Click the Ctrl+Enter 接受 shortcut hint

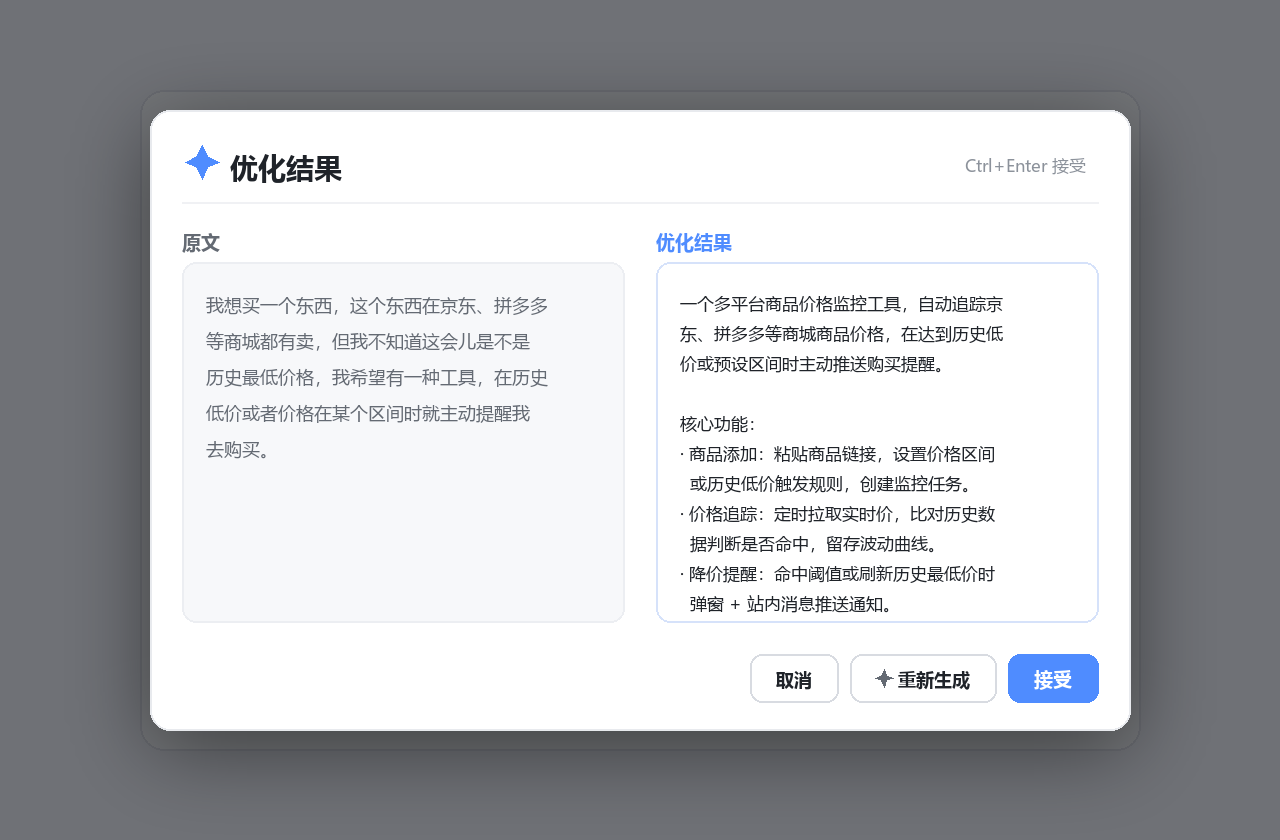point(1025,166)
